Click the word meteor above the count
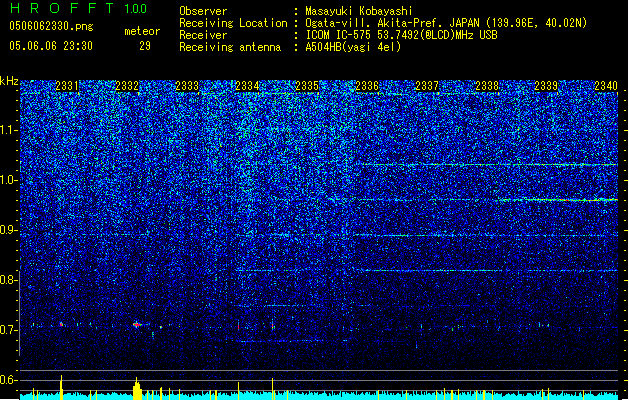This screenshot has width=629, height=400. coord(142,31)
